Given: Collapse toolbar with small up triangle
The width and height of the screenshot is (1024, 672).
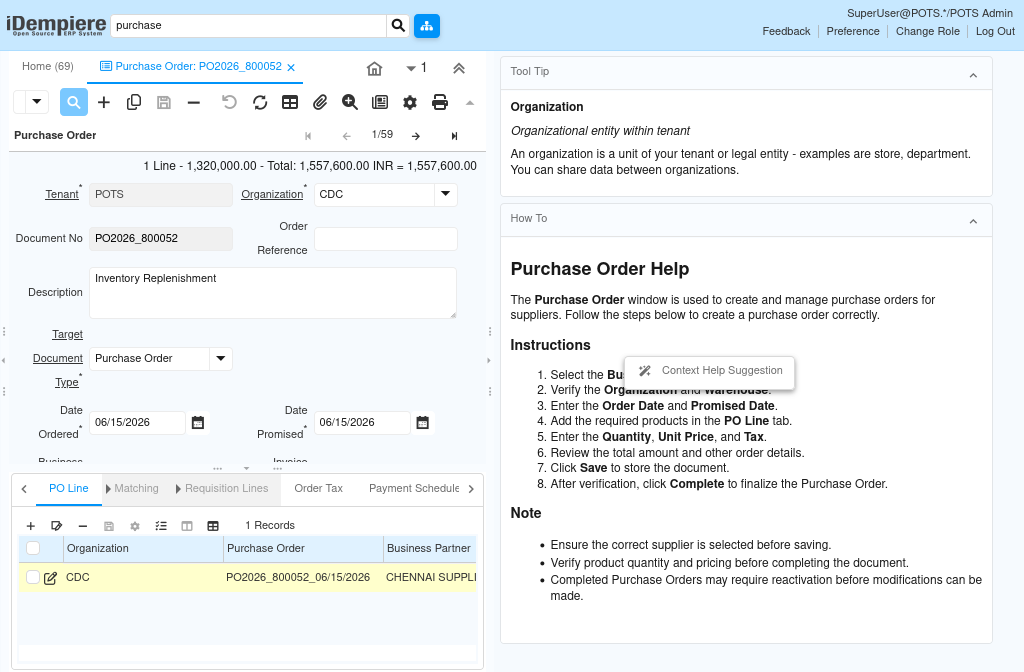Looking at the screenshot, I should pyautogui.click(x=470, y=103).
